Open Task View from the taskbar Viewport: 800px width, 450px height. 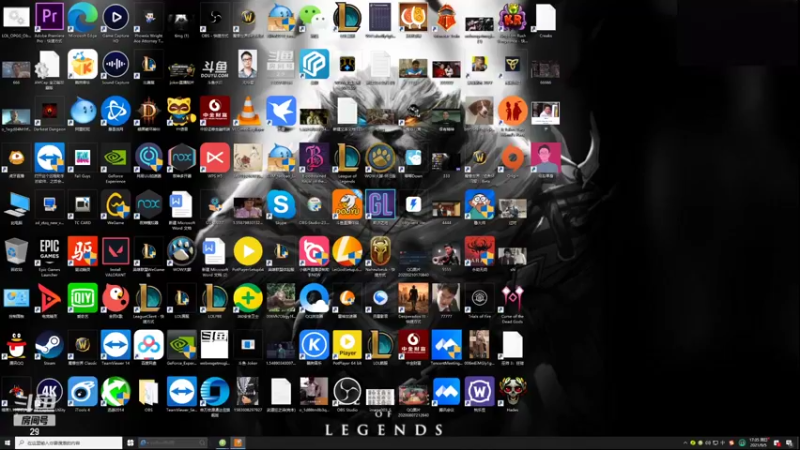131,443
